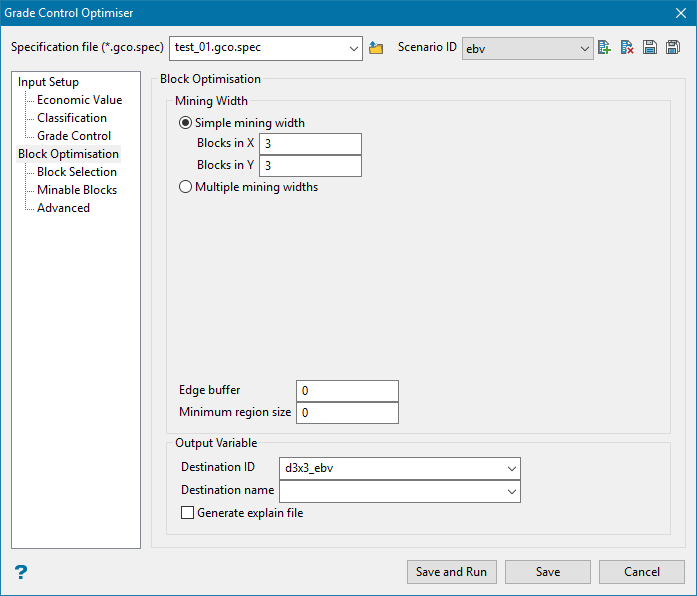The width and height of the screenshot is (697, 596).
Task: Select Minable Blocks tree item
Action: tap(77, 190)
